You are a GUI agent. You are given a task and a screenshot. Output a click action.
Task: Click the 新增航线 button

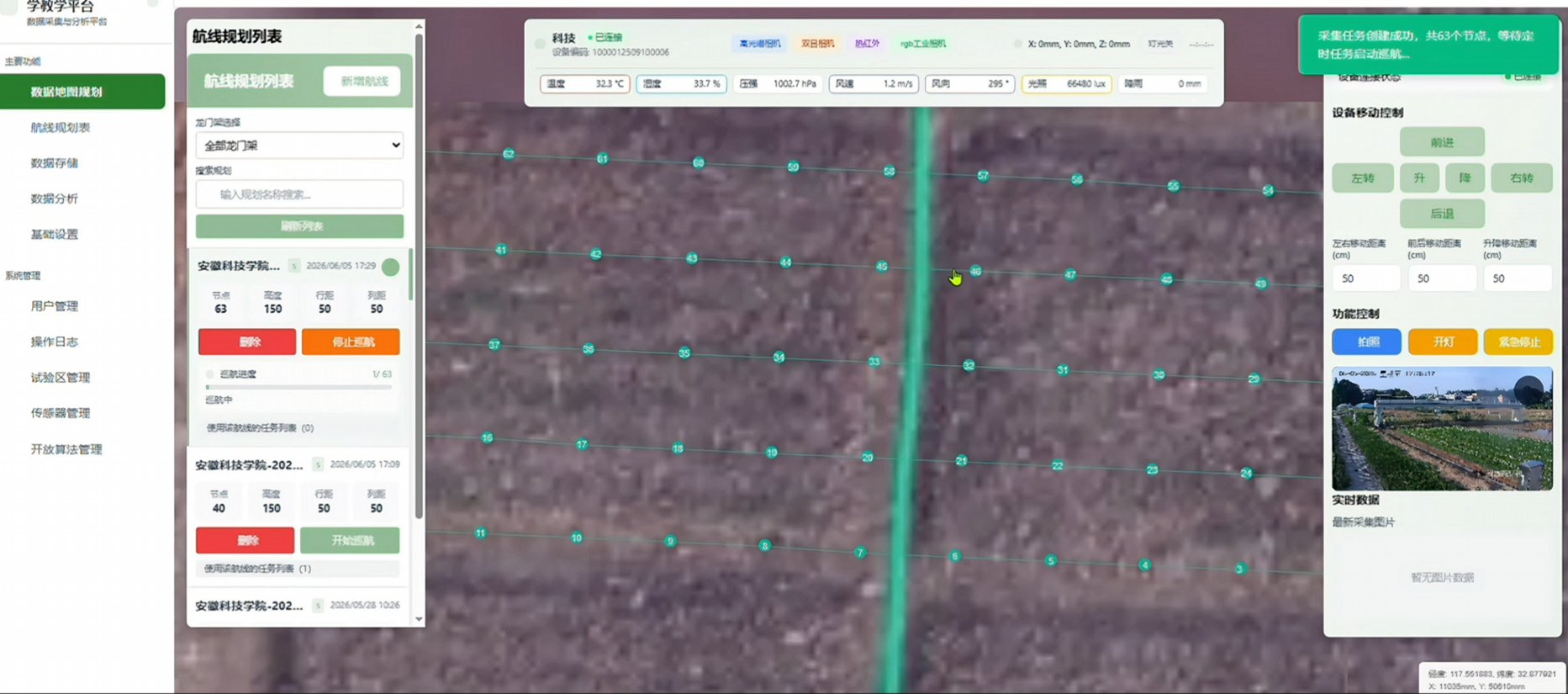click(x=362, y=82)
